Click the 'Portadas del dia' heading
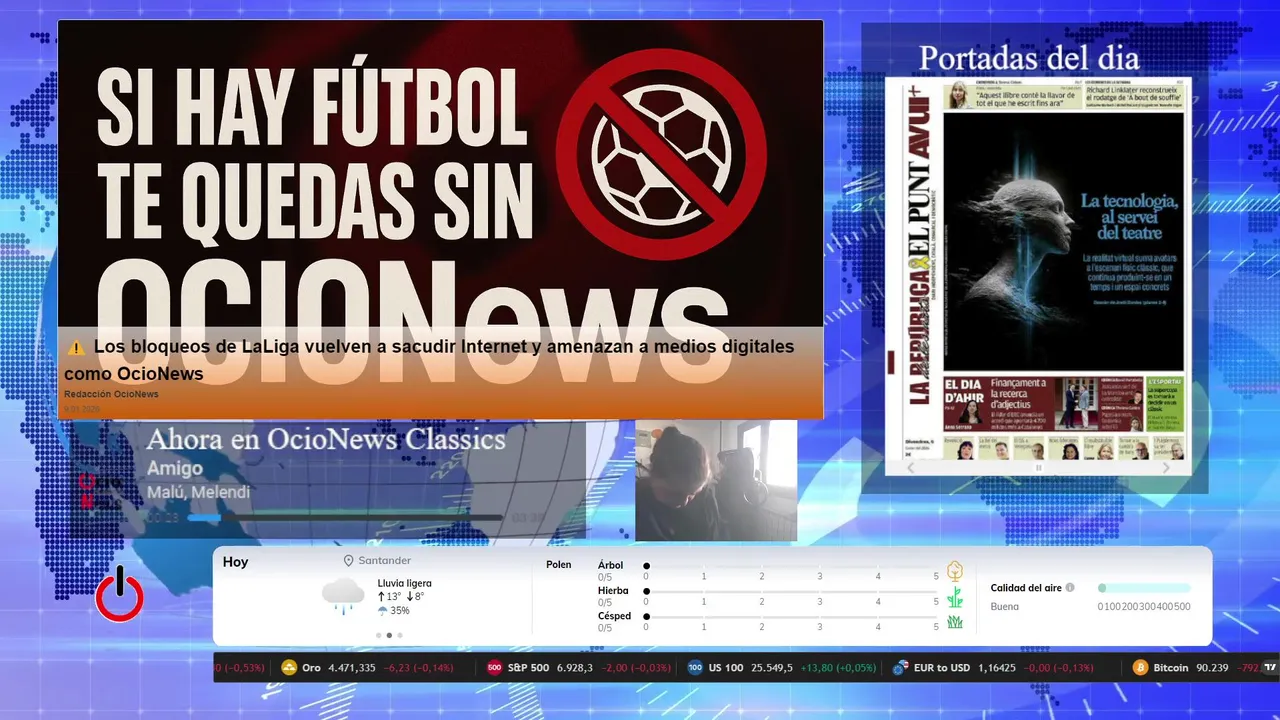Screen dimensions: 1280x720 tap(1029, 57)
